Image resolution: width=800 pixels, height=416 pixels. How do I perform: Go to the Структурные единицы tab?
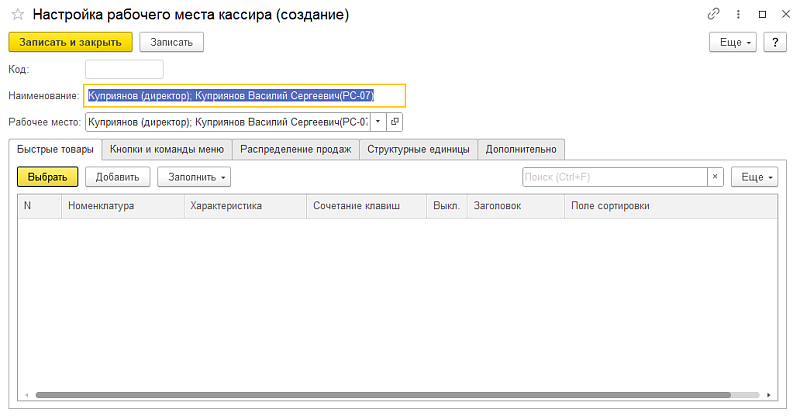click(417, 149)
